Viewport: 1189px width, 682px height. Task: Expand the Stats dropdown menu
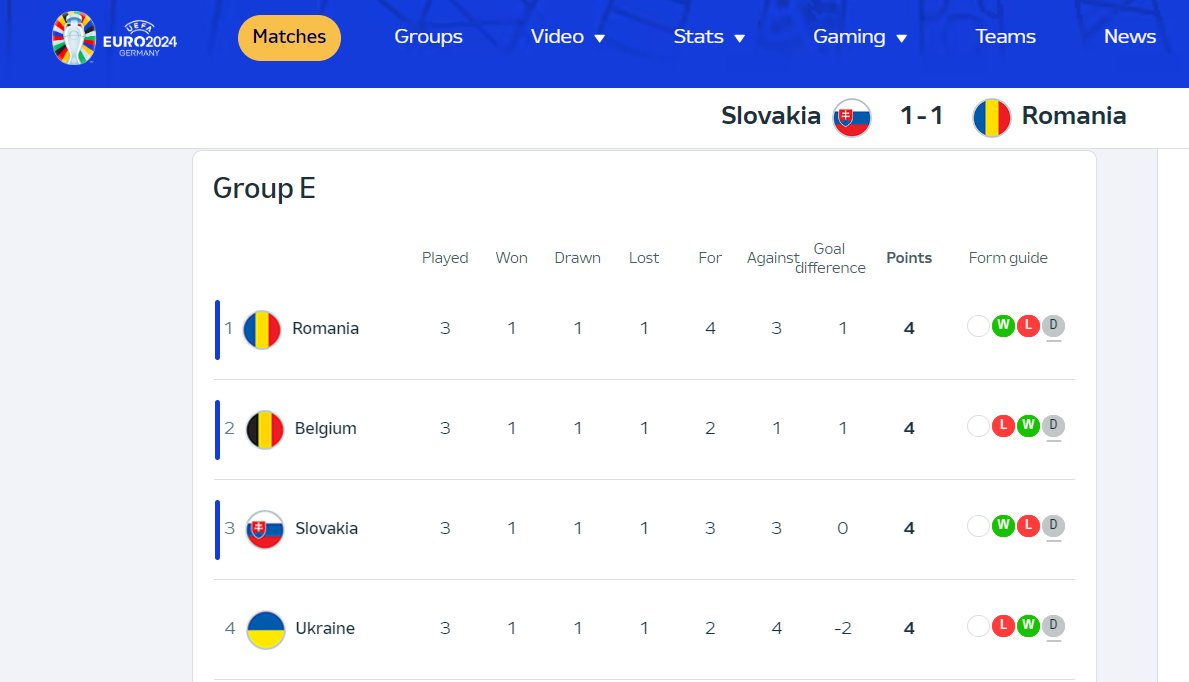(709, 36)
